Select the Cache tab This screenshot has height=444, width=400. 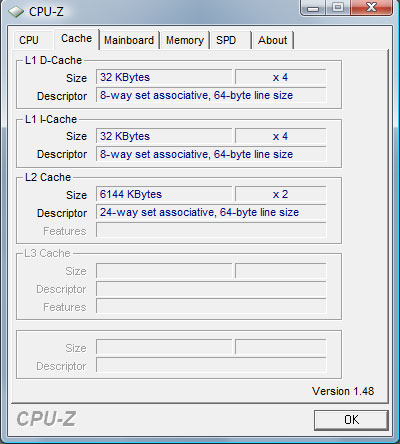(x=76, y=39)
